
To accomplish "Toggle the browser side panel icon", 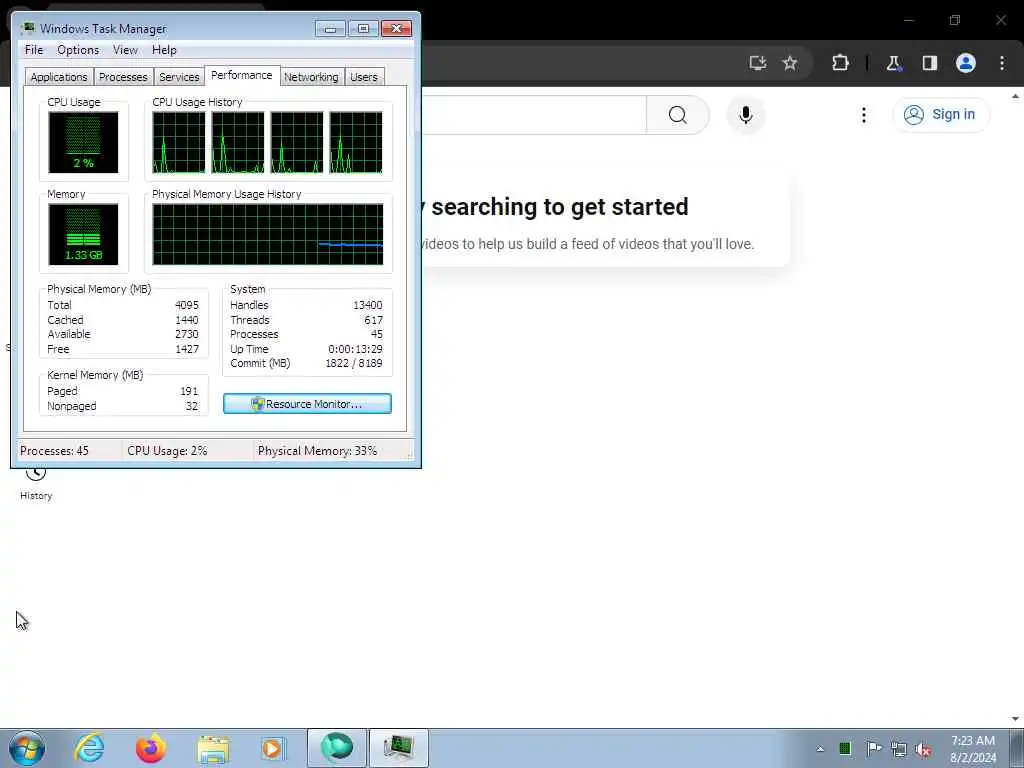I will [929, 63].
